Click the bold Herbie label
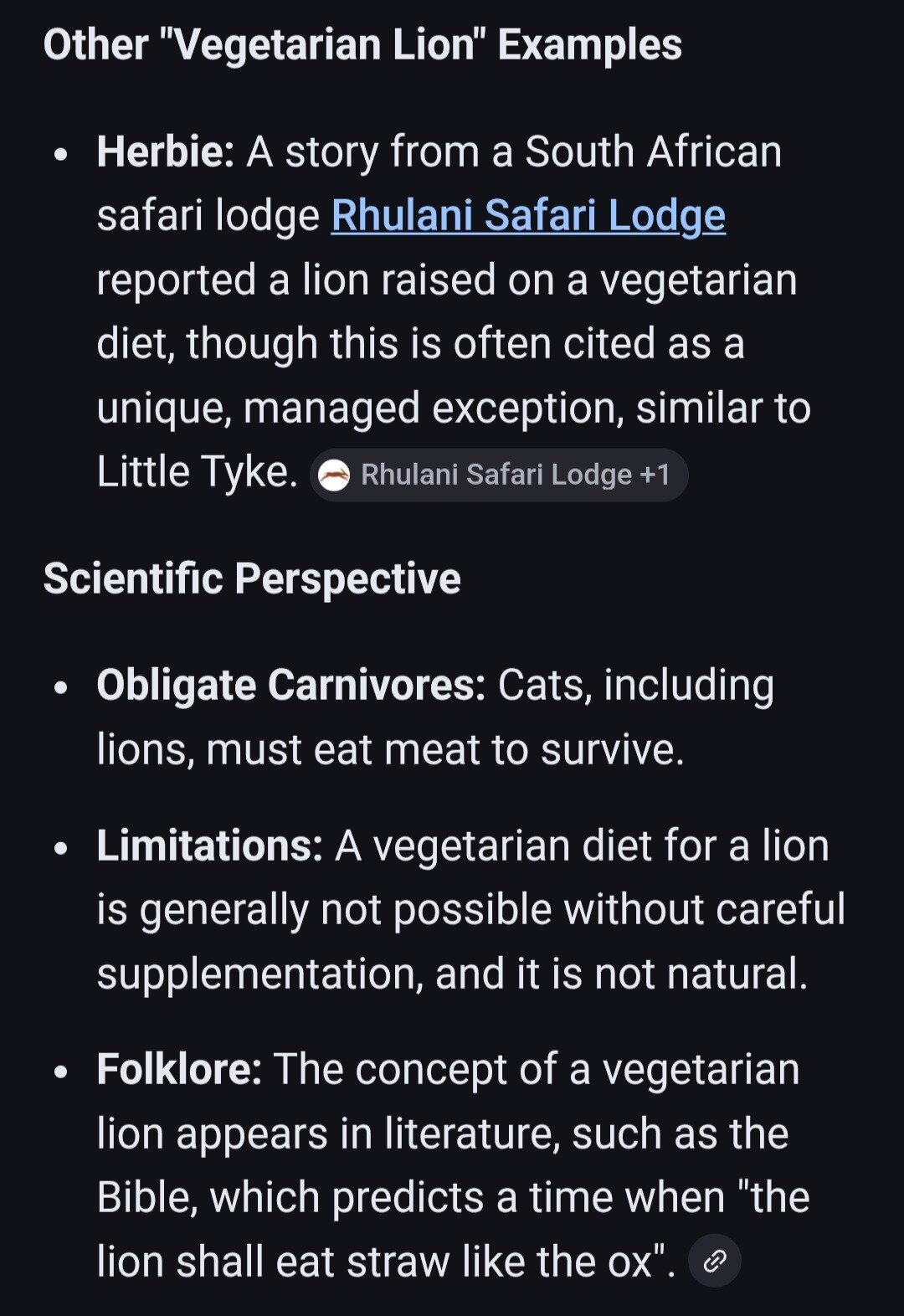Image resolution: width=904 pixels, height=1316 pixels. tap(165, 152)
